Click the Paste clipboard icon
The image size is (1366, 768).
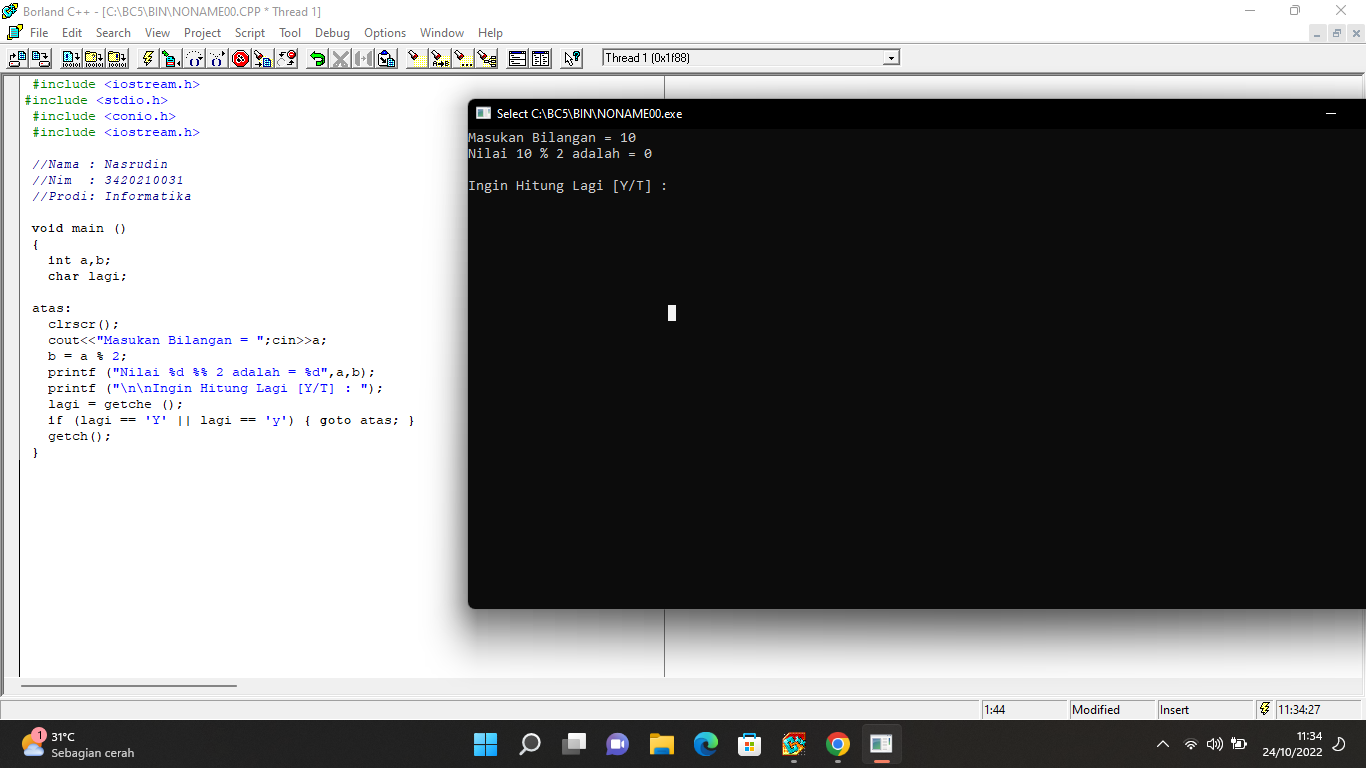(x=387, y=58)
